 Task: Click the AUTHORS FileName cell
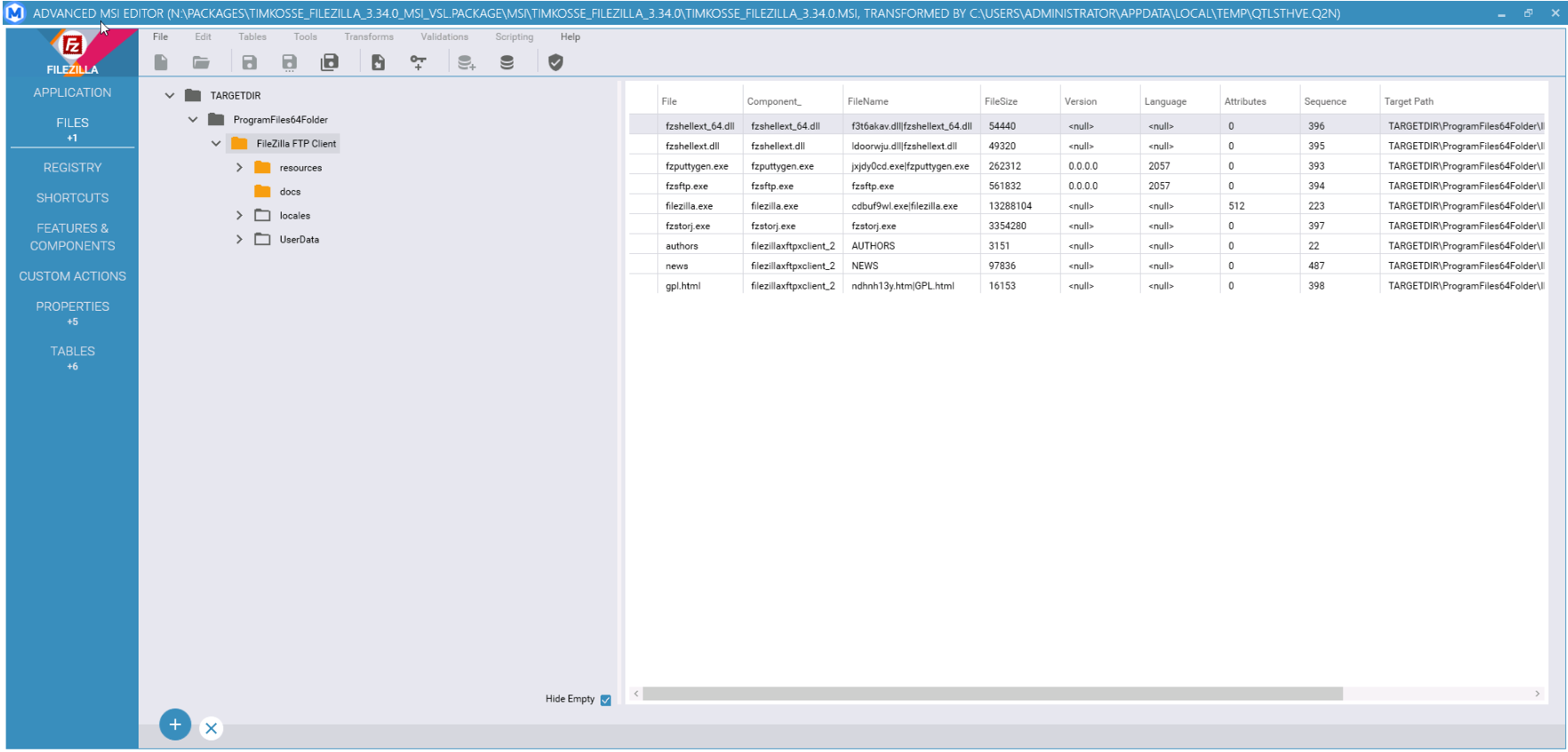[911, 246]
